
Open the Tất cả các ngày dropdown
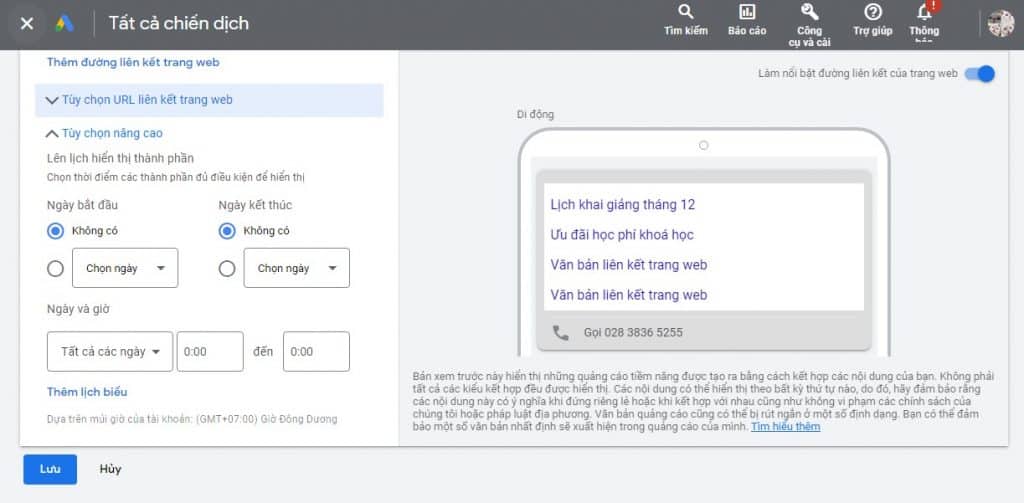(x=110, y=351)
